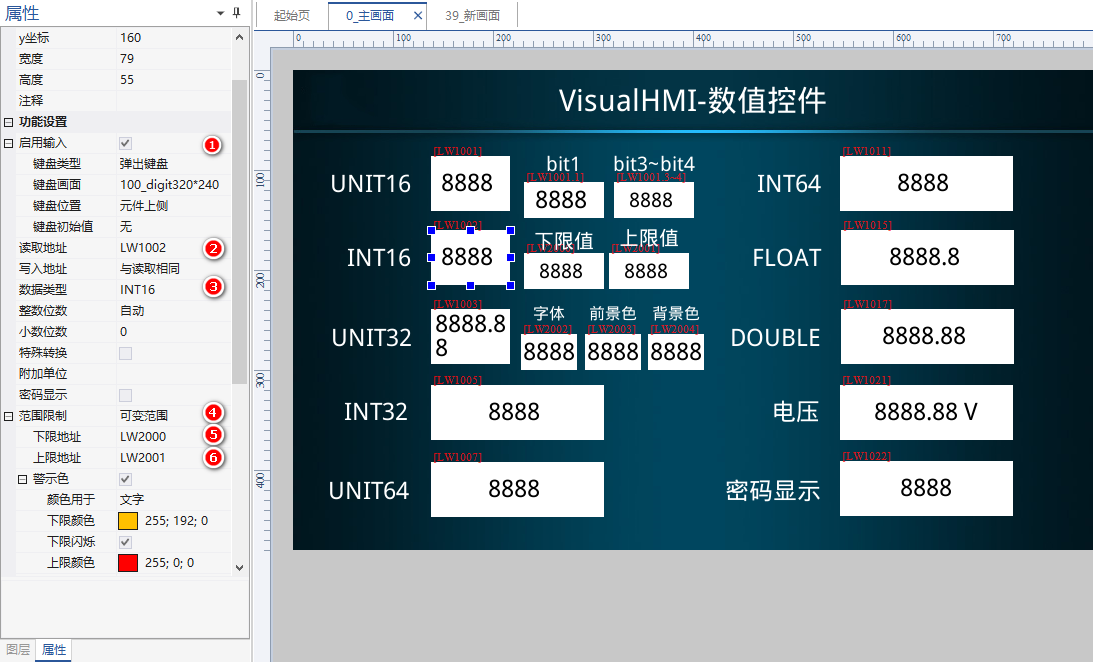Open the 属性 panel options dropdown arrow
This screenshot has height=662, width=1093.
(x=220, y=13)
